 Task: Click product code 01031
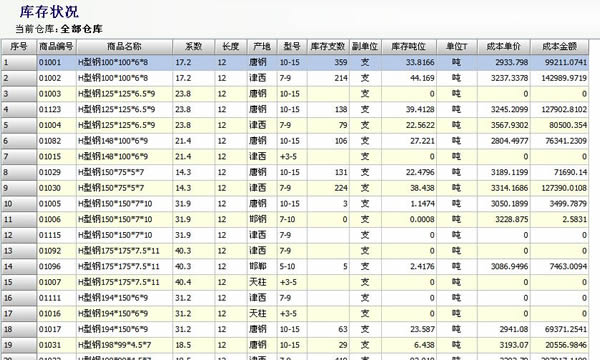[50, 345]
